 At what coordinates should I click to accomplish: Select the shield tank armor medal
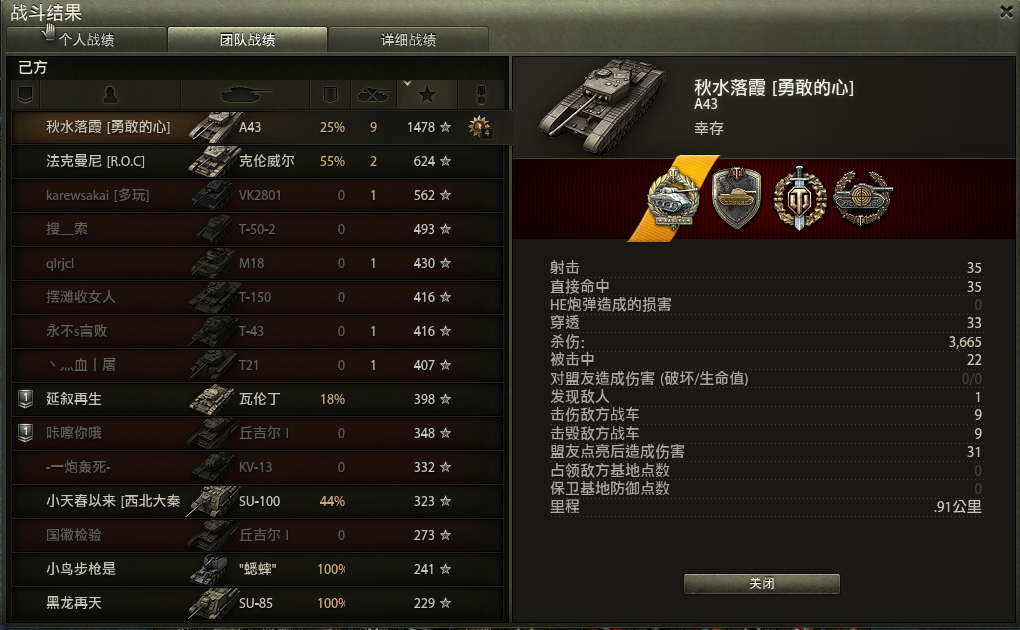pyautogui.click(x=736, y=198)
